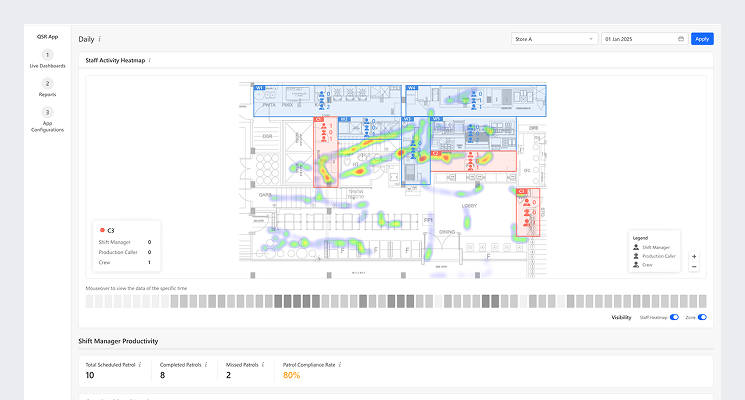Click the info icon next to Daily

click(x=101, y=39)
